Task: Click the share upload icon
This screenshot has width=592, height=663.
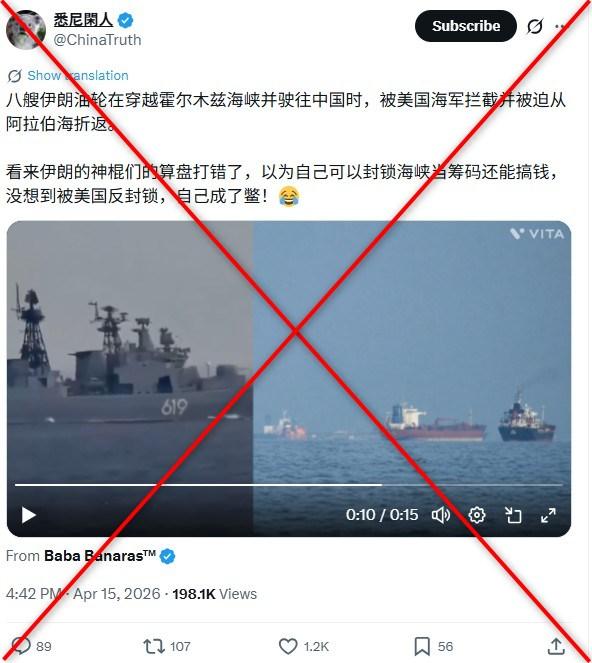Action: pos(556,646)
